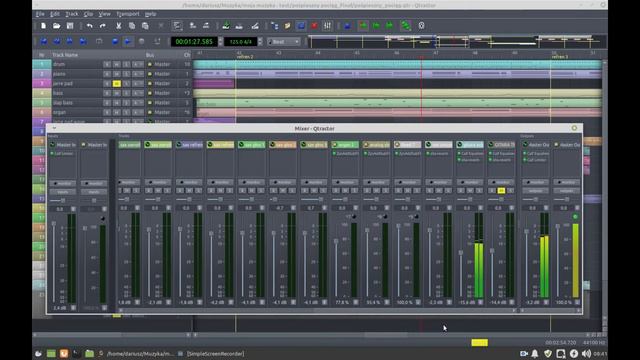Click the mixer horizontal scrollbar

click(x=316, y=311)
